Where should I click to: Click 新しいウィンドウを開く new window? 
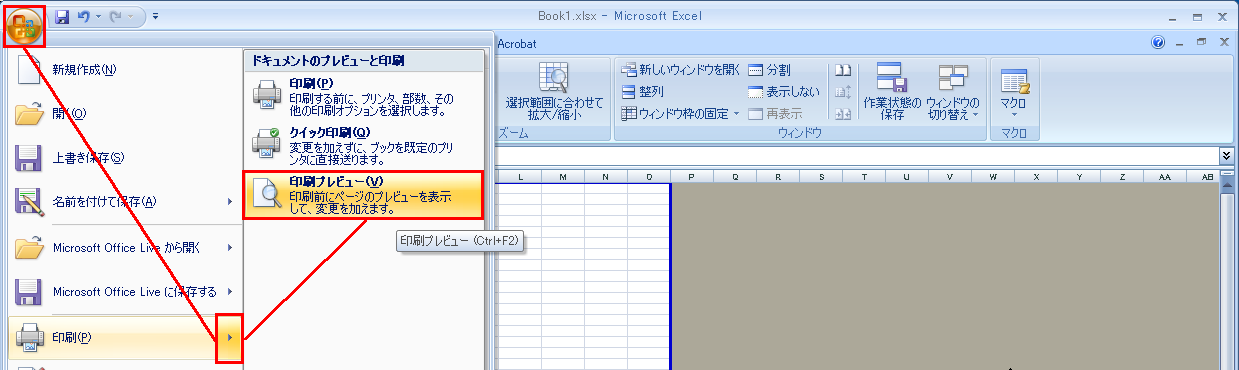point(681,70)
